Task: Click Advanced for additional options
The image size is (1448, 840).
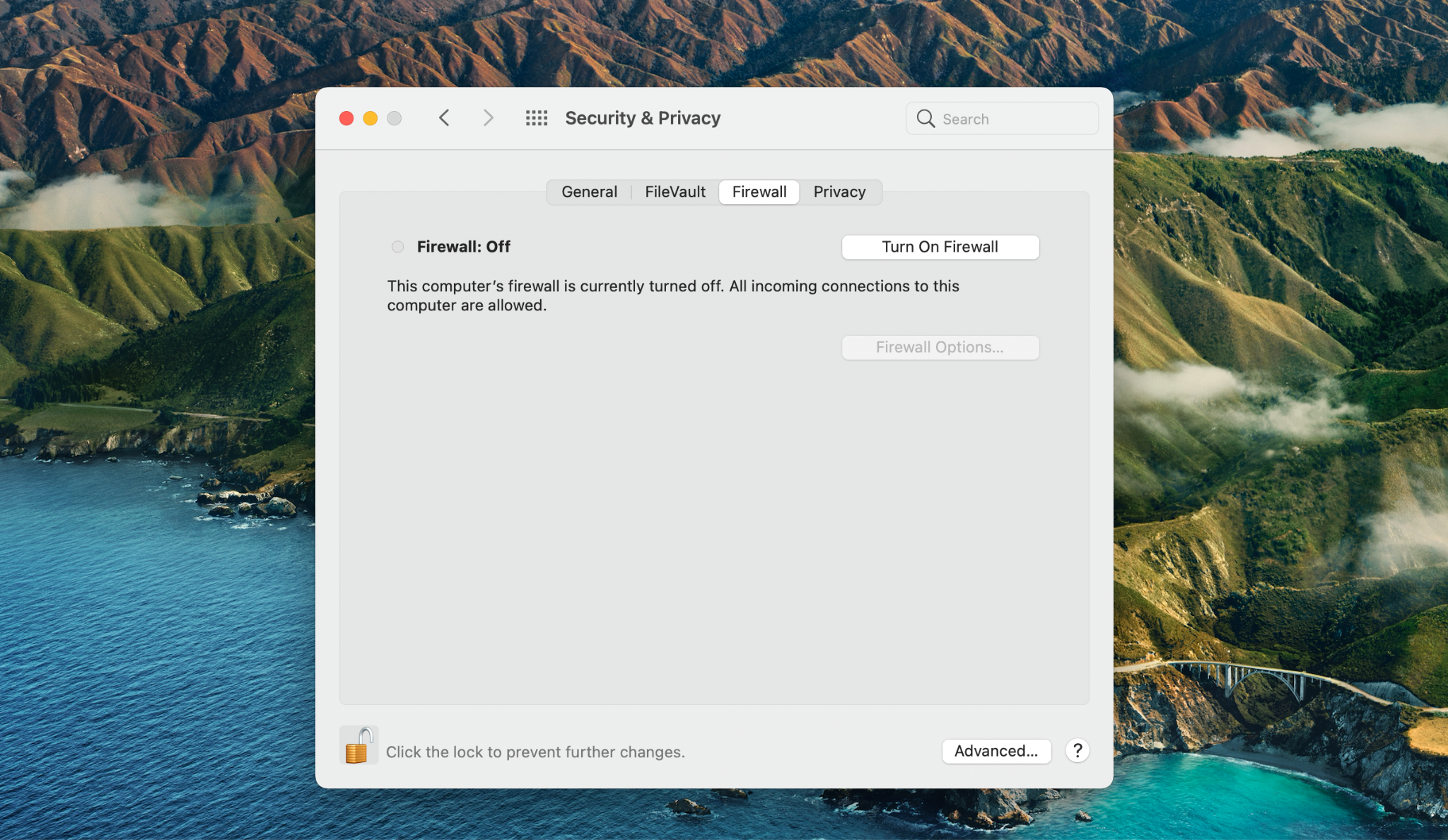Action: click(x=997, y=750)
